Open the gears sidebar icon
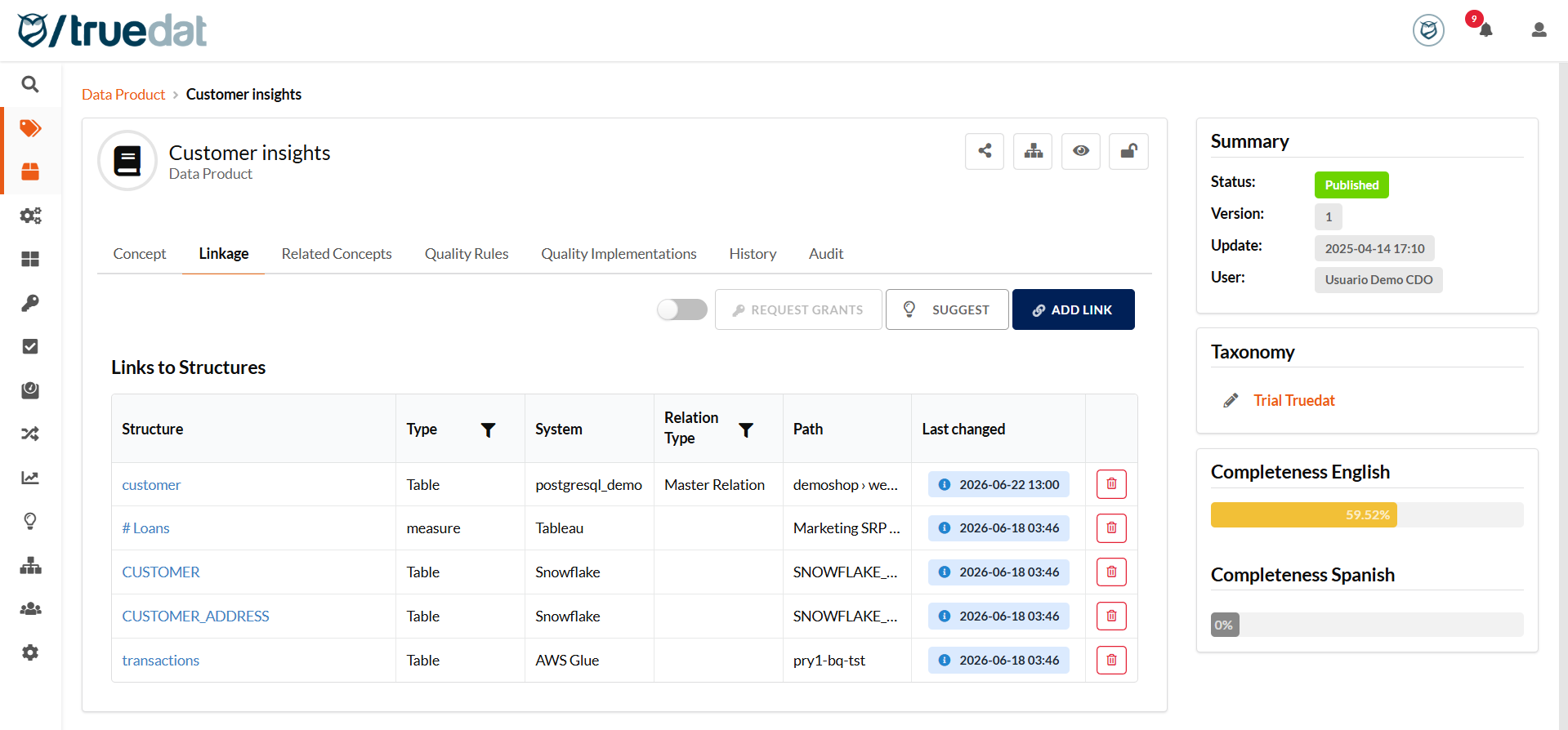1568x730 pixels. (x=30, y=216)
